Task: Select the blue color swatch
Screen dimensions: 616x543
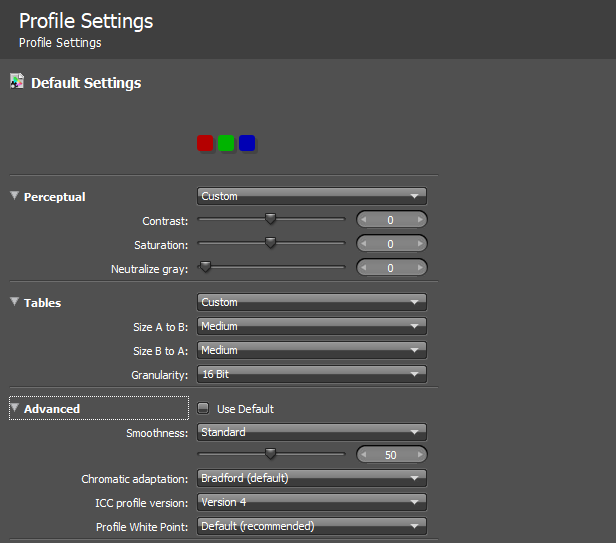Action: click(247, 143)
